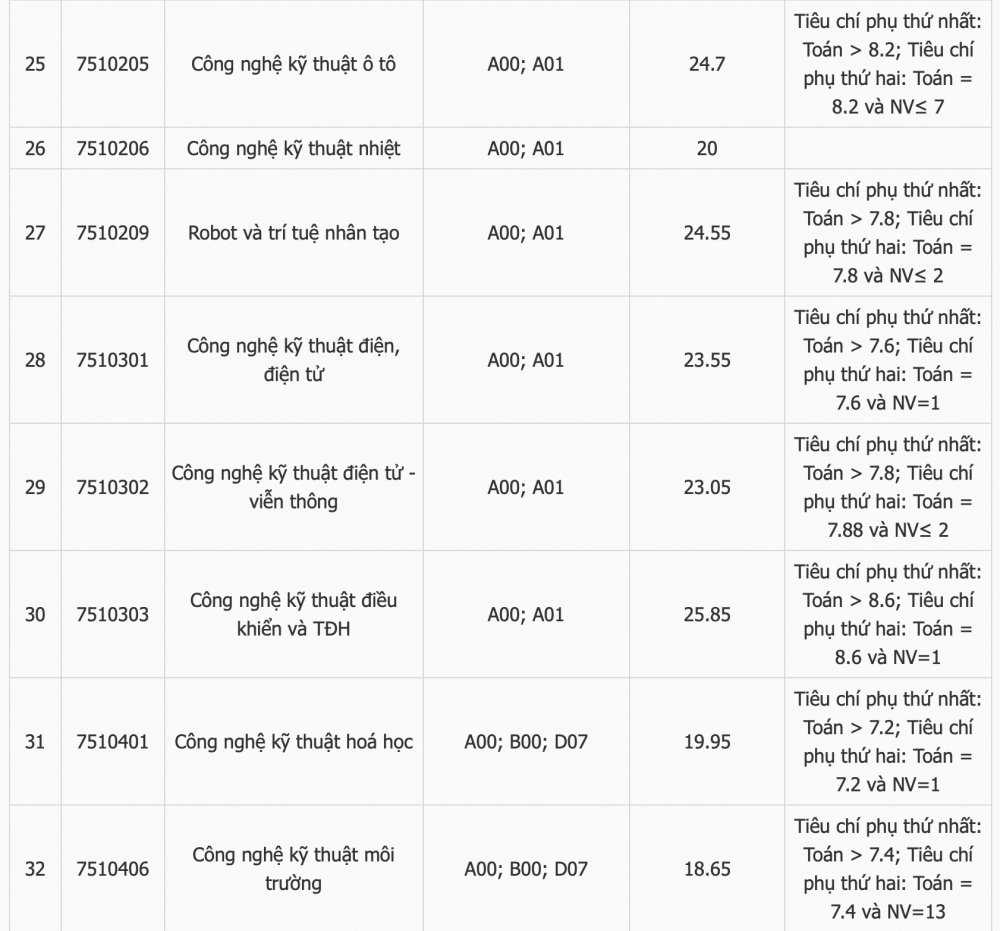Click the Công nghệ kỹ thuật điện, điện tử cell
Screen dimensions: 1000x931
coord(293,360)
